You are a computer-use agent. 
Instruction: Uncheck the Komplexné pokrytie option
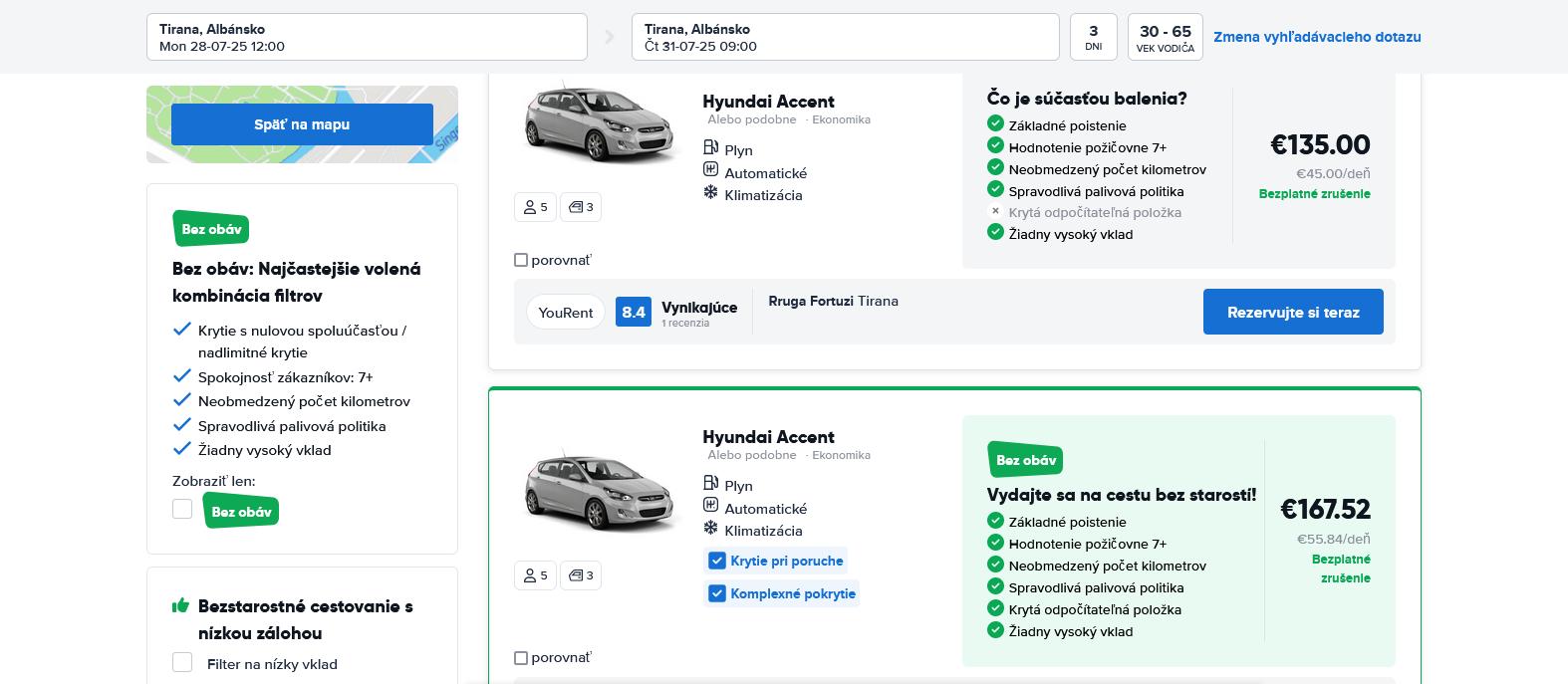point(716,593)
